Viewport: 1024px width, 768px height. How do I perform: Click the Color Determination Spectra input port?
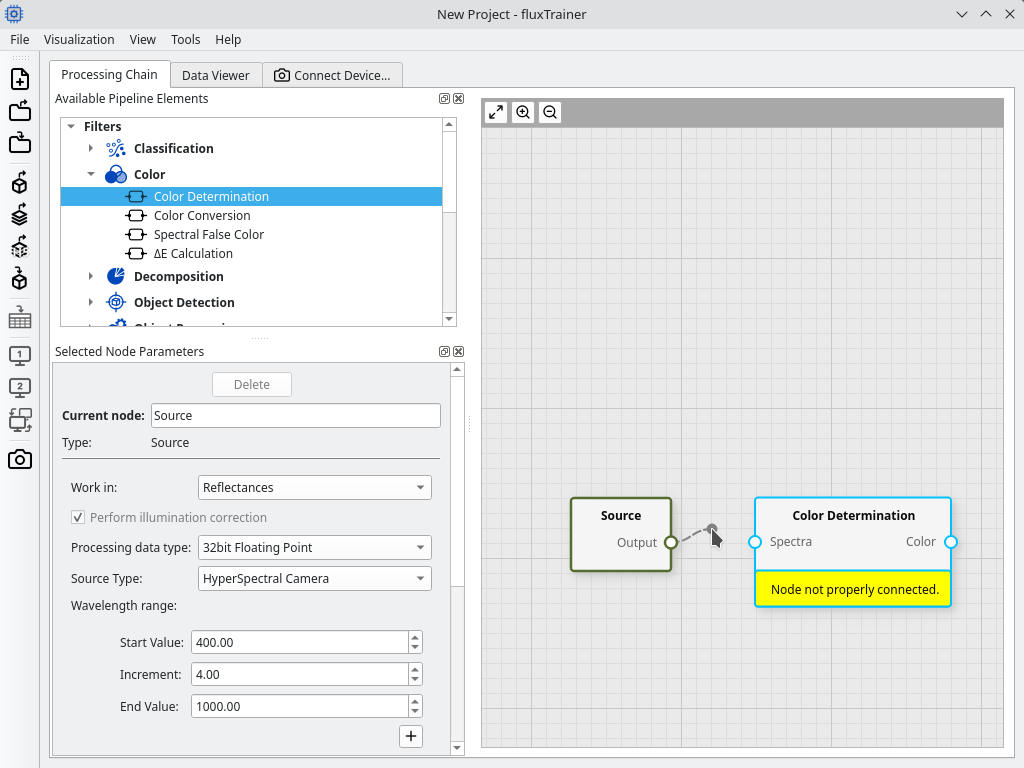click(755, 542)
